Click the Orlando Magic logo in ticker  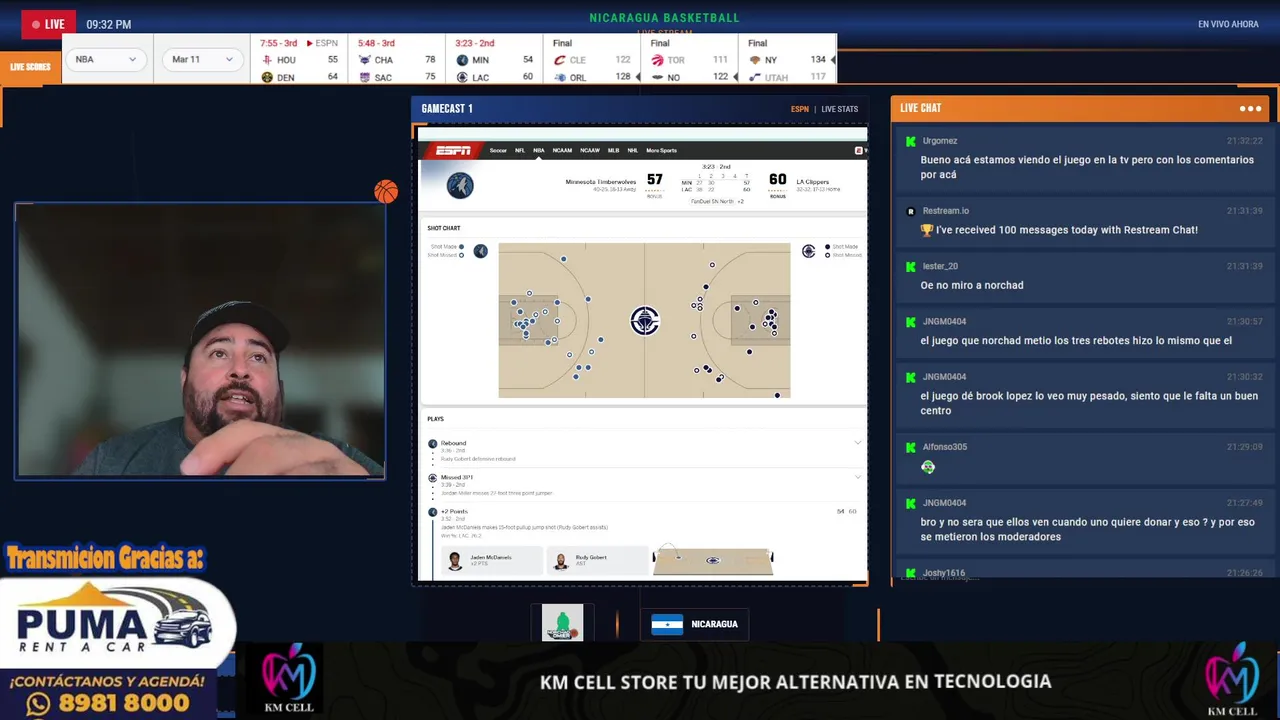coord(560,77)
